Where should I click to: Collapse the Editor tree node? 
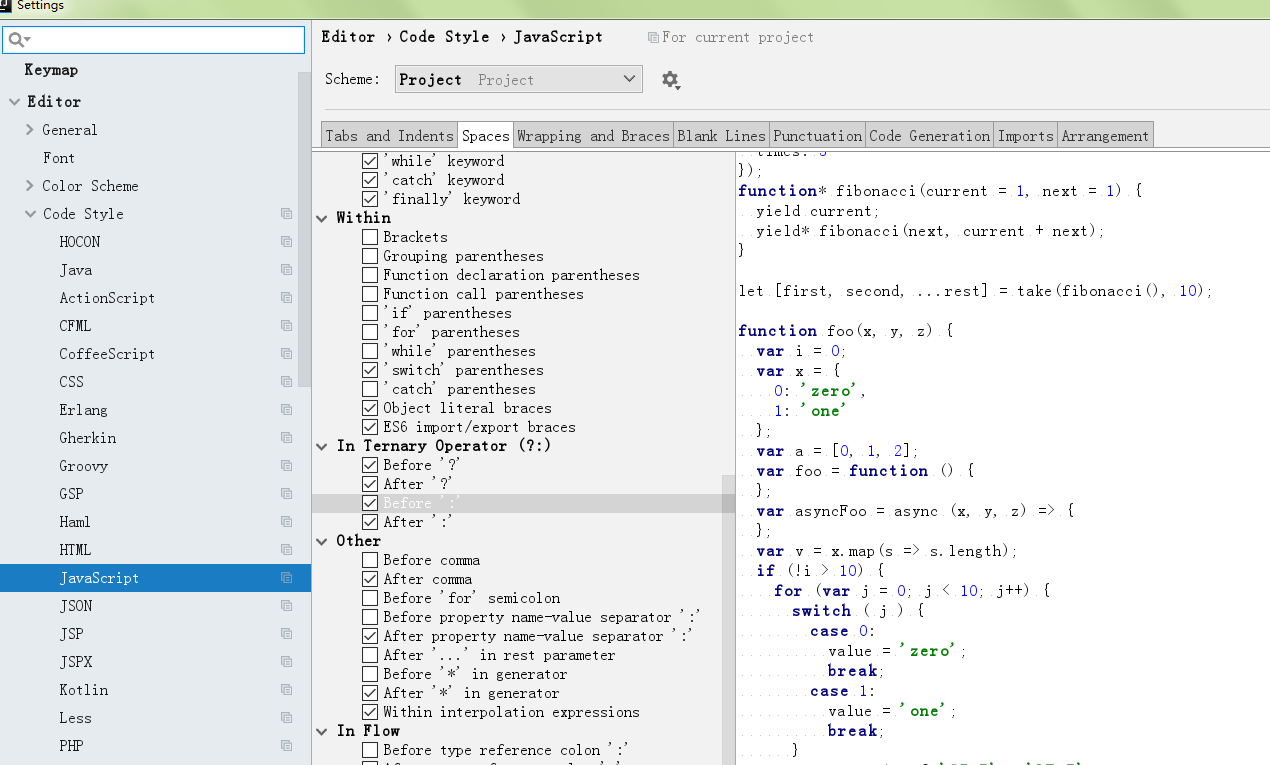coord(14,102)
